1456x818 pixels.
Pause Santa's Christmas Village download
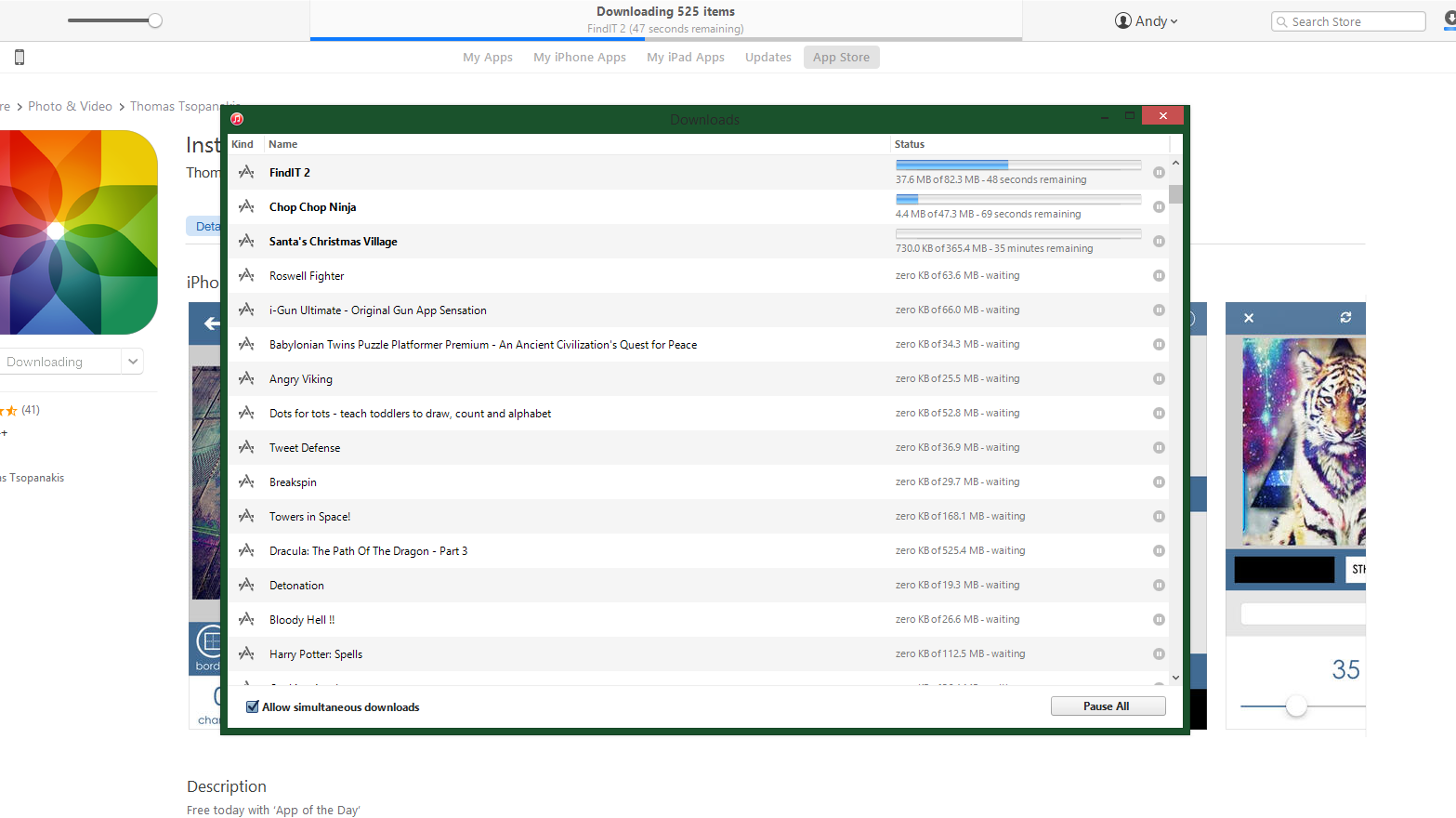[1159, 241]
